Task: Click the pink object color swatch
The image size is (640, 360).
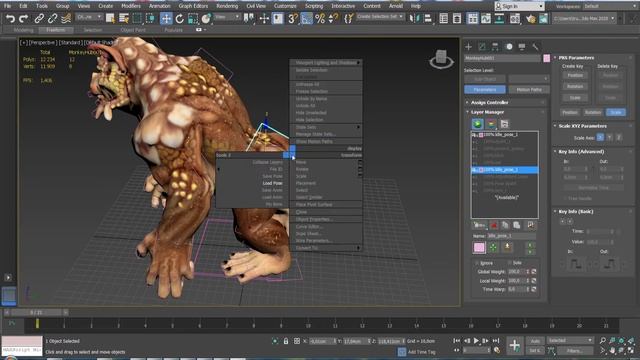Action: coord(547,58)
